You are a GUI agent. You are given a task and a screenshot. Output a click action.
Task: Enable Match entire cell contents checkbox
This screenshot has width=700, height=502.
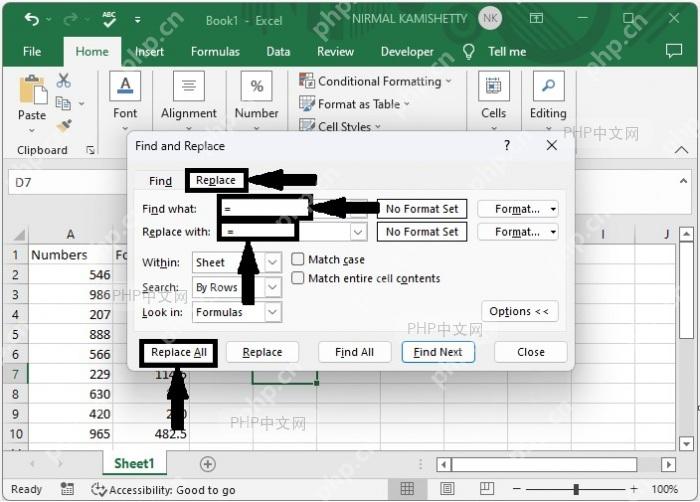[297, 278]
